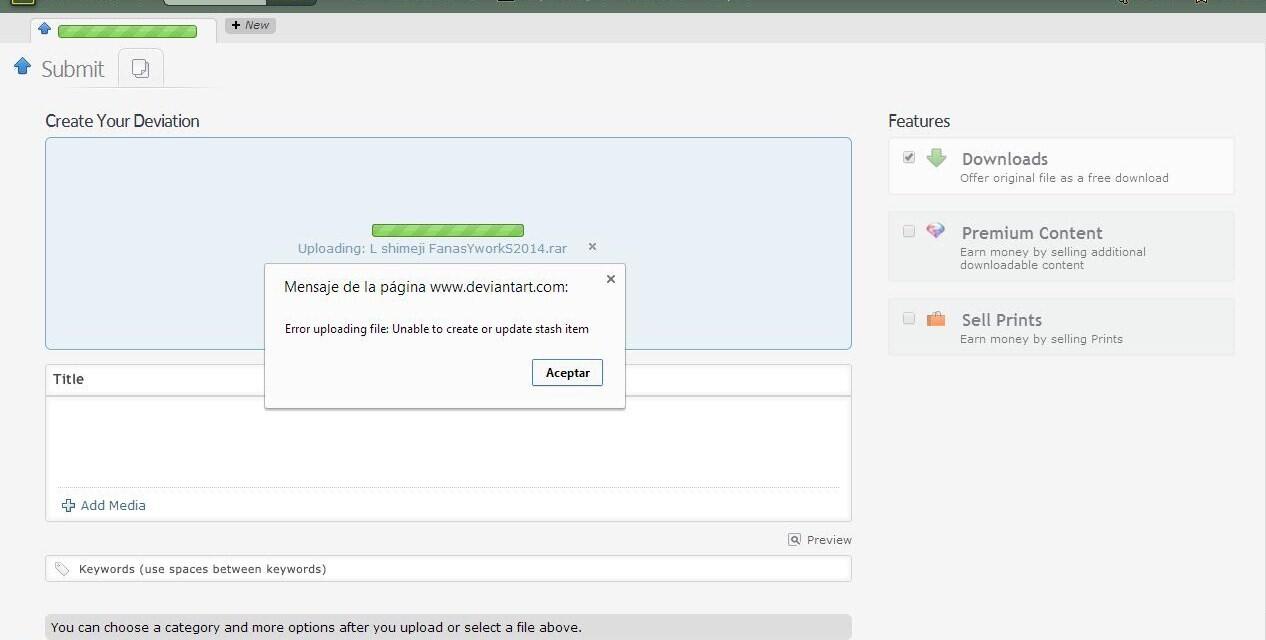Viewport: 1266px width, 640px height.
Task: Click the blue arrow icon in upload tab
Action: click(44, 29)
